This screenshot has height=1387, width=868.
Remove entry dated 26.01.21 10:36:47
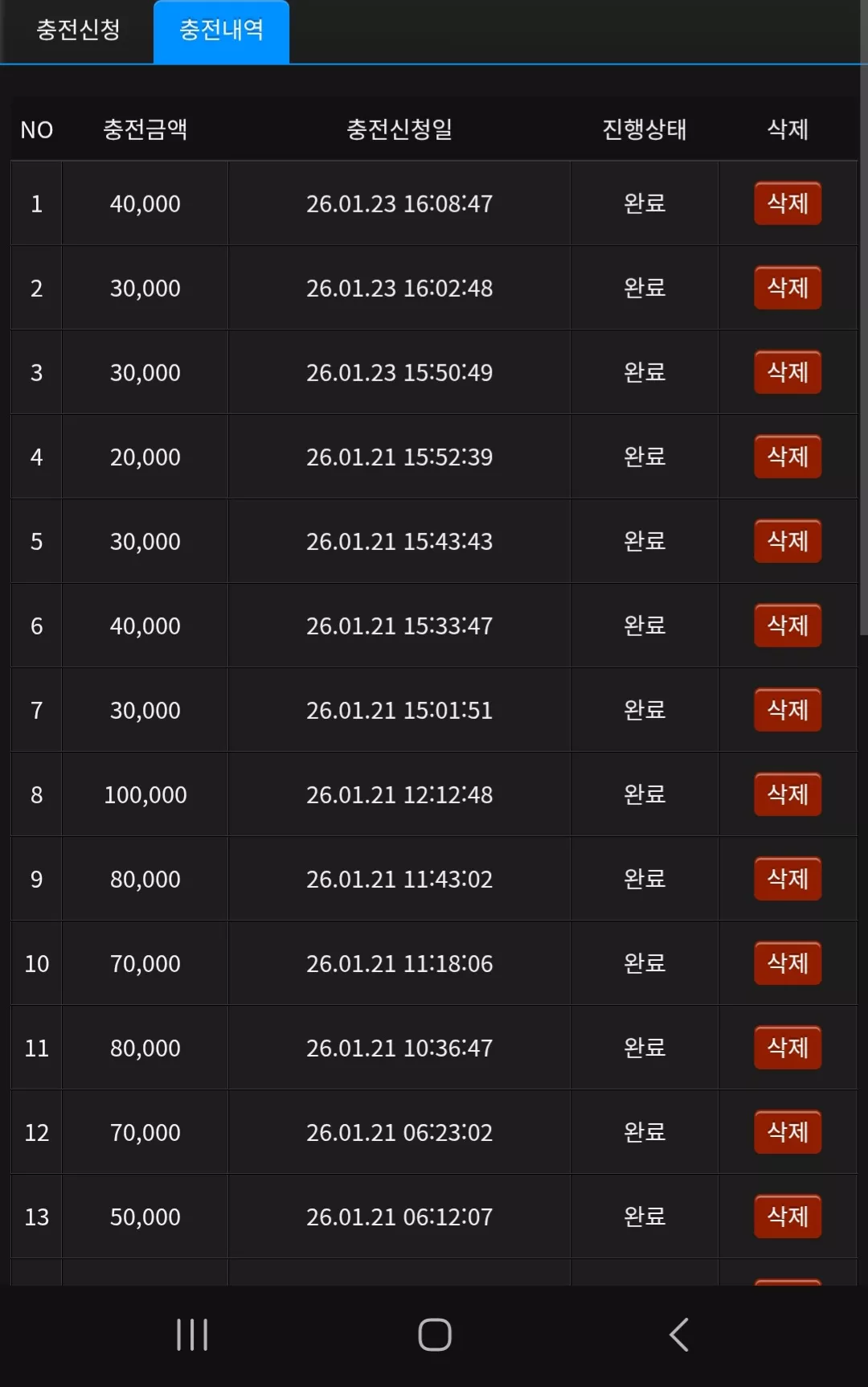click(x=788, y=1048)
